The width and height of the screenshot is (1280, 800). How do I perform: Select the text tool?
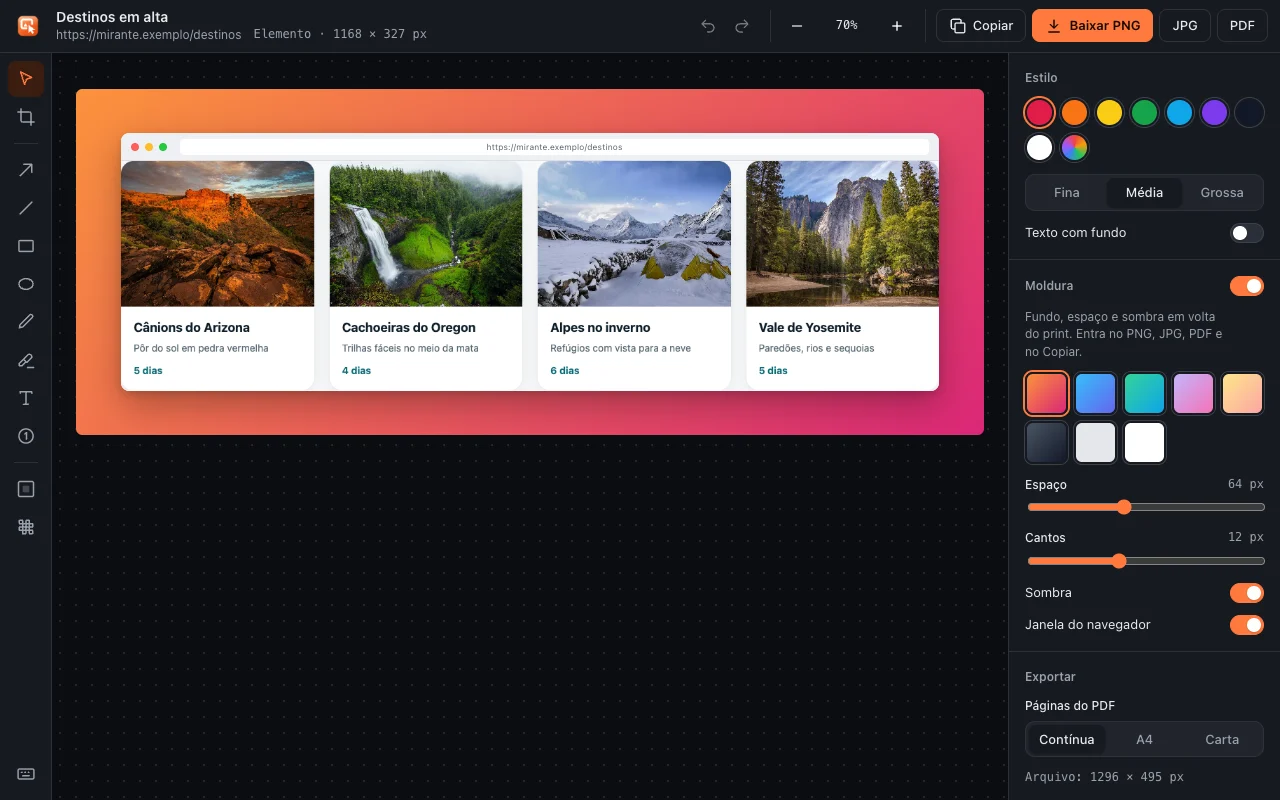coord(26,398)
